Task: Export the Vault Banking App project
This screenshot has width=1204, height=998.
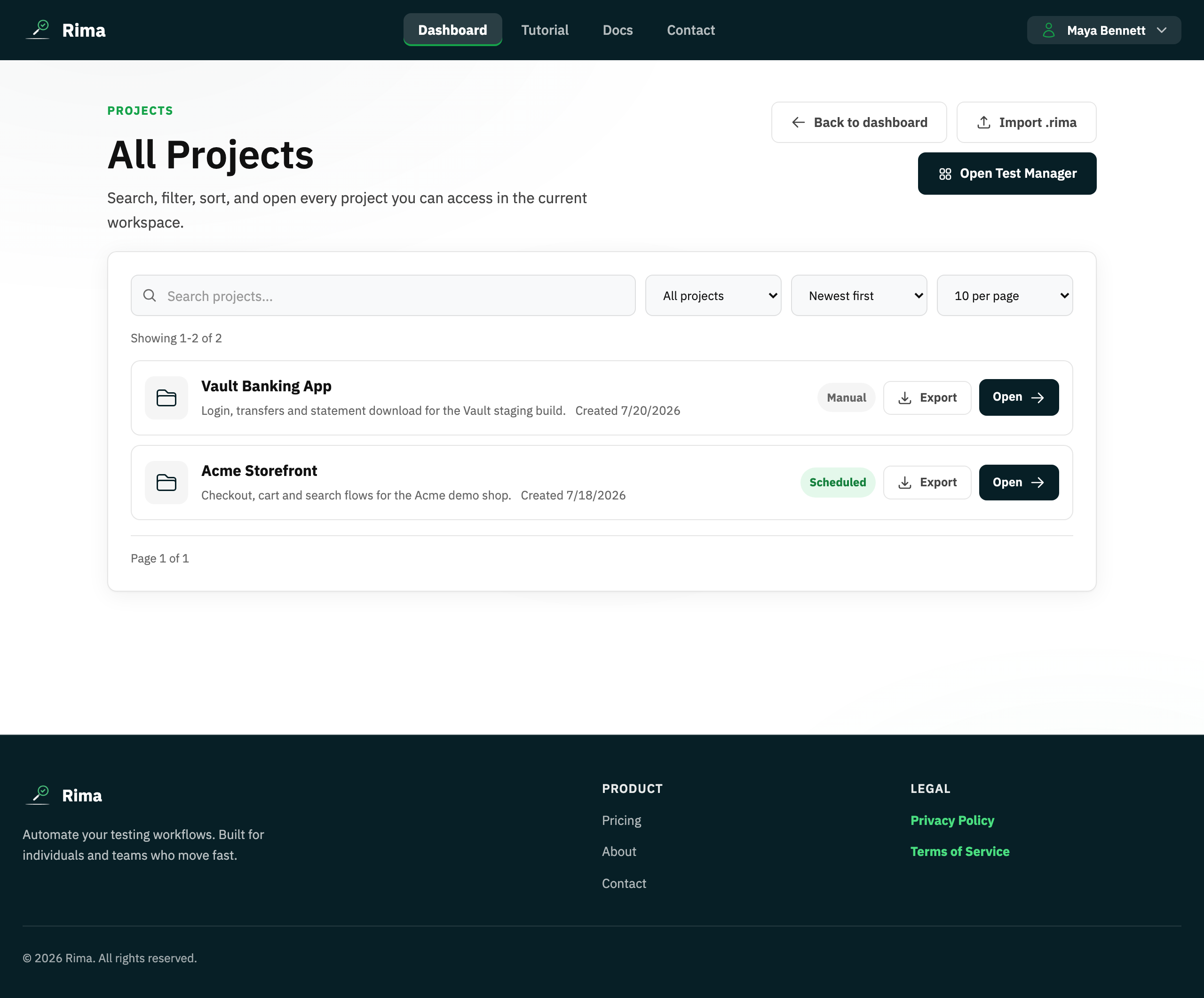Action: click(927, 398)
